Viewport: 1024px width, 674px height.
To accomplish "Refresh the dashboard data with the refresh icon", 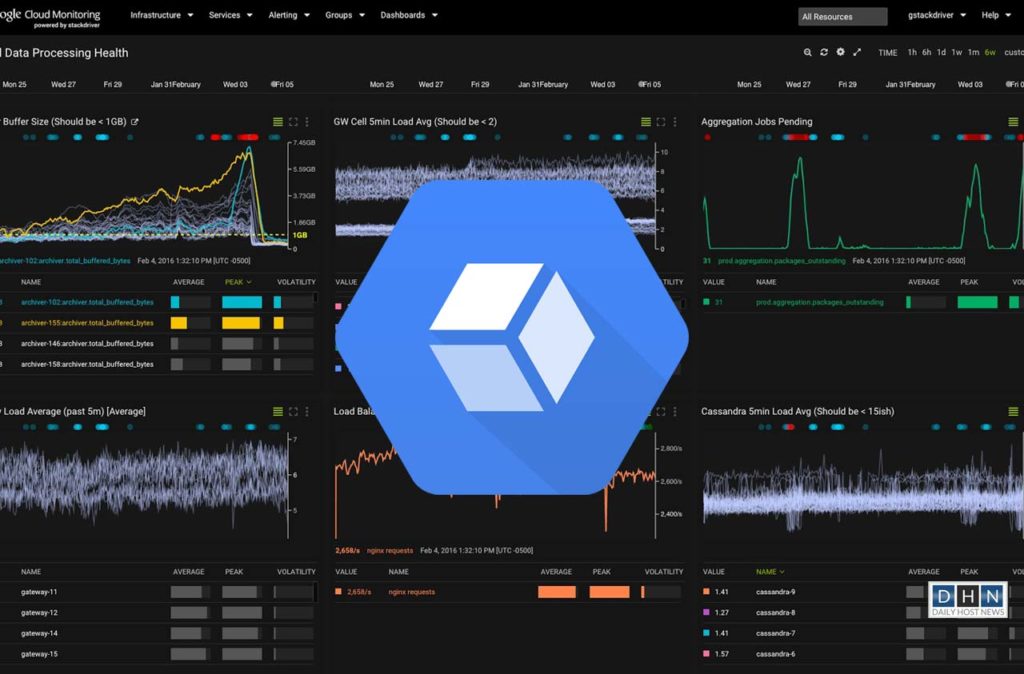I will point(823,52).
